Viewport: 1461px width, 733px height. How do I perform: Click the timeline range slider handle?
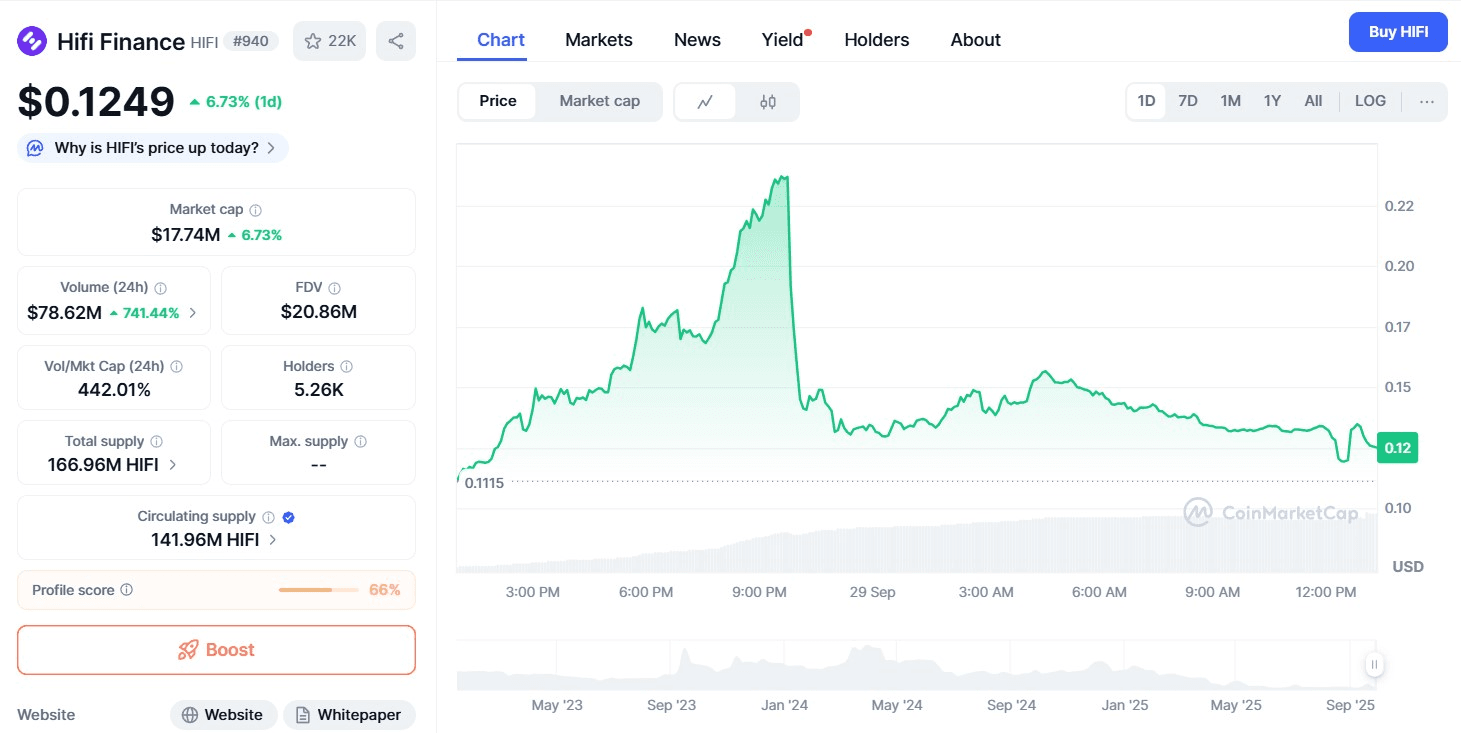point(1375,665)
